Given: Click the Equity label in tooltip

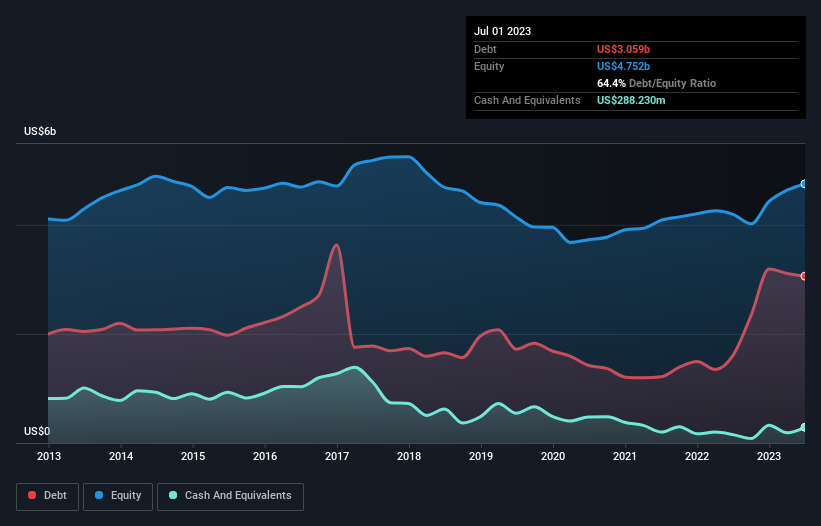Looking at the screenshot, I should click(x=489, y=66).
